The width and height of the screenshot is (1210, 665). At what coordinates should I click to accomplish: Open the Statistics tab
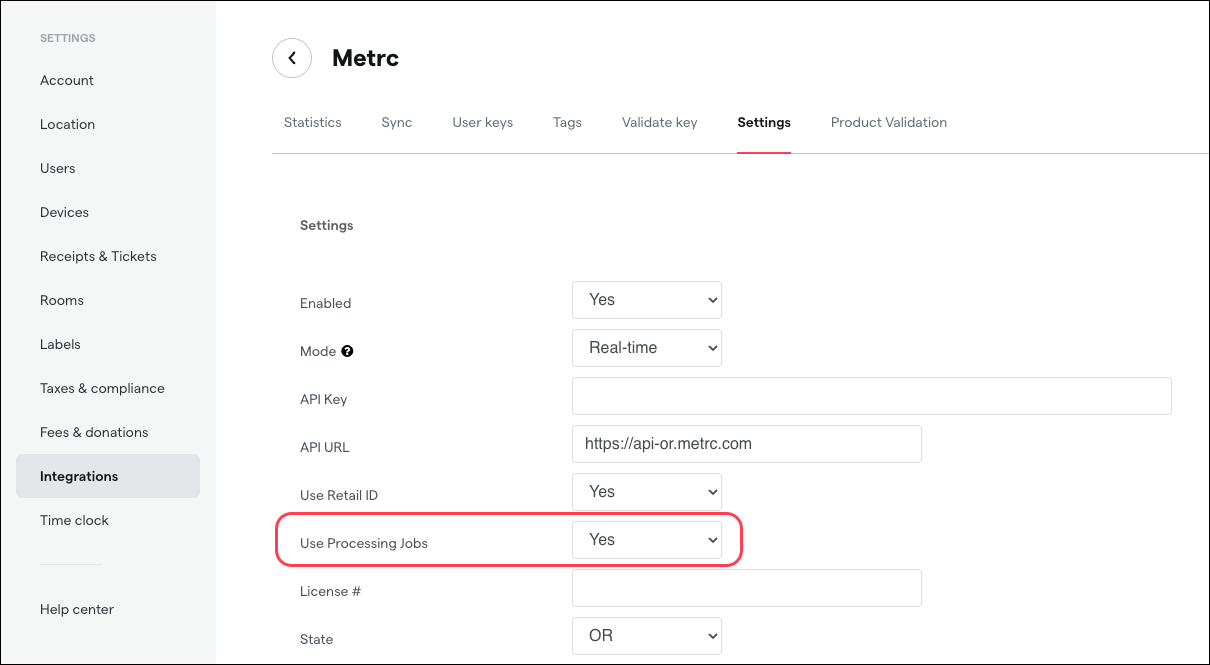click(x=313, y=122)
